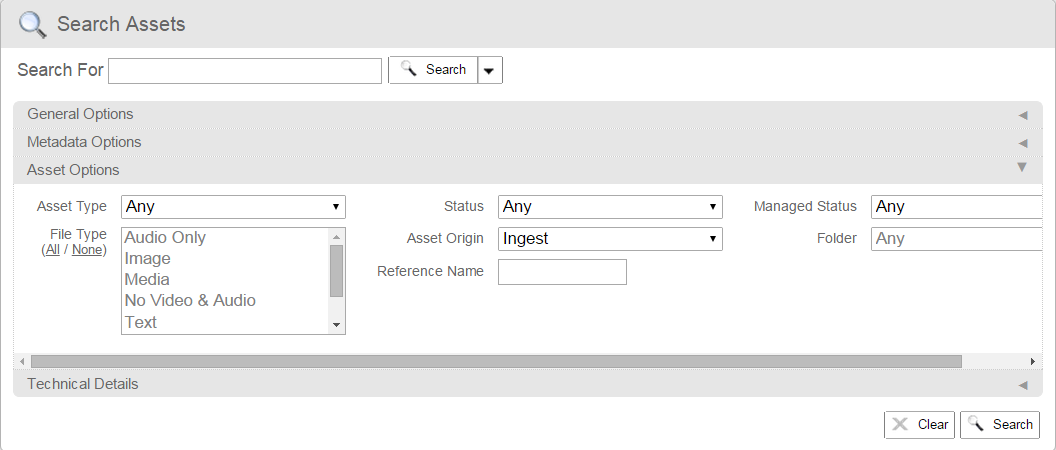Click the Folder input field
The width and height of the screenshot is (1056, 450).
pos(956,239)
